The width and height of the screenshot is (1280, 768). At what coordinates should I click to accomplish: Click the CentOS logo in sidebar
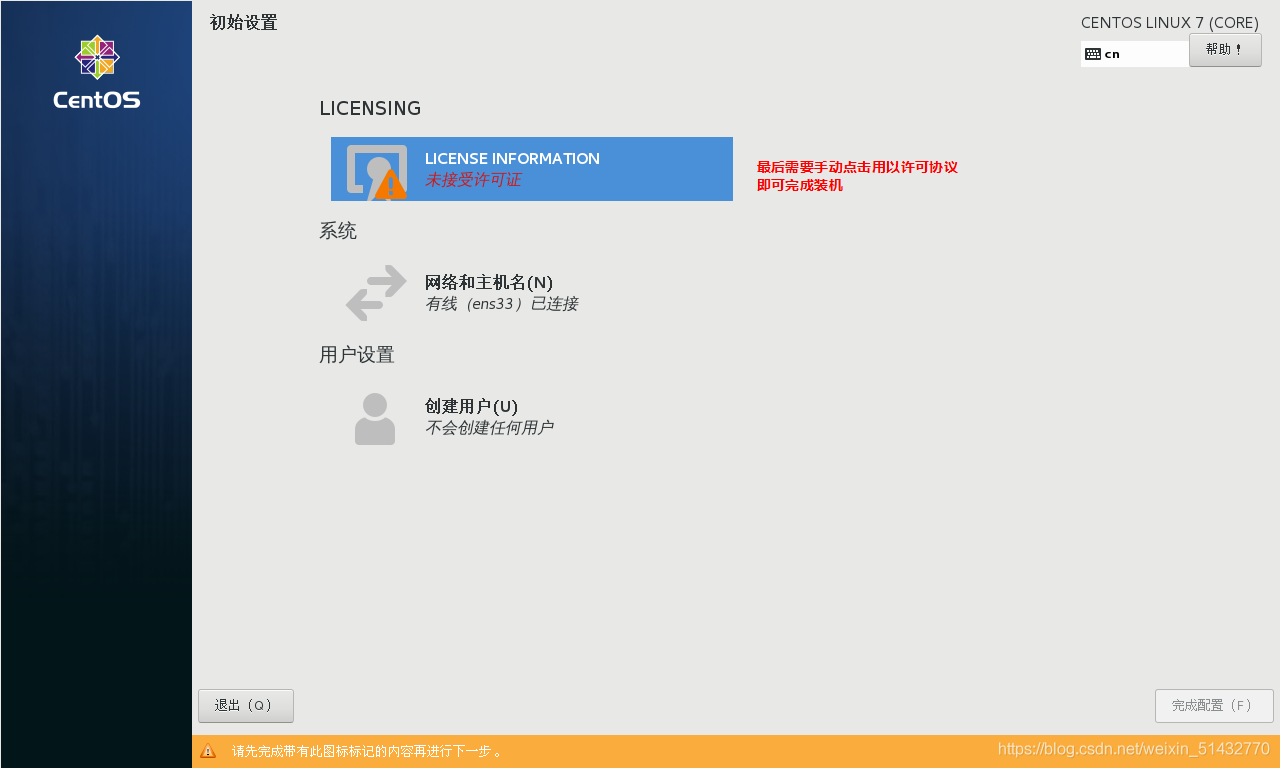(x=97, y=72)
